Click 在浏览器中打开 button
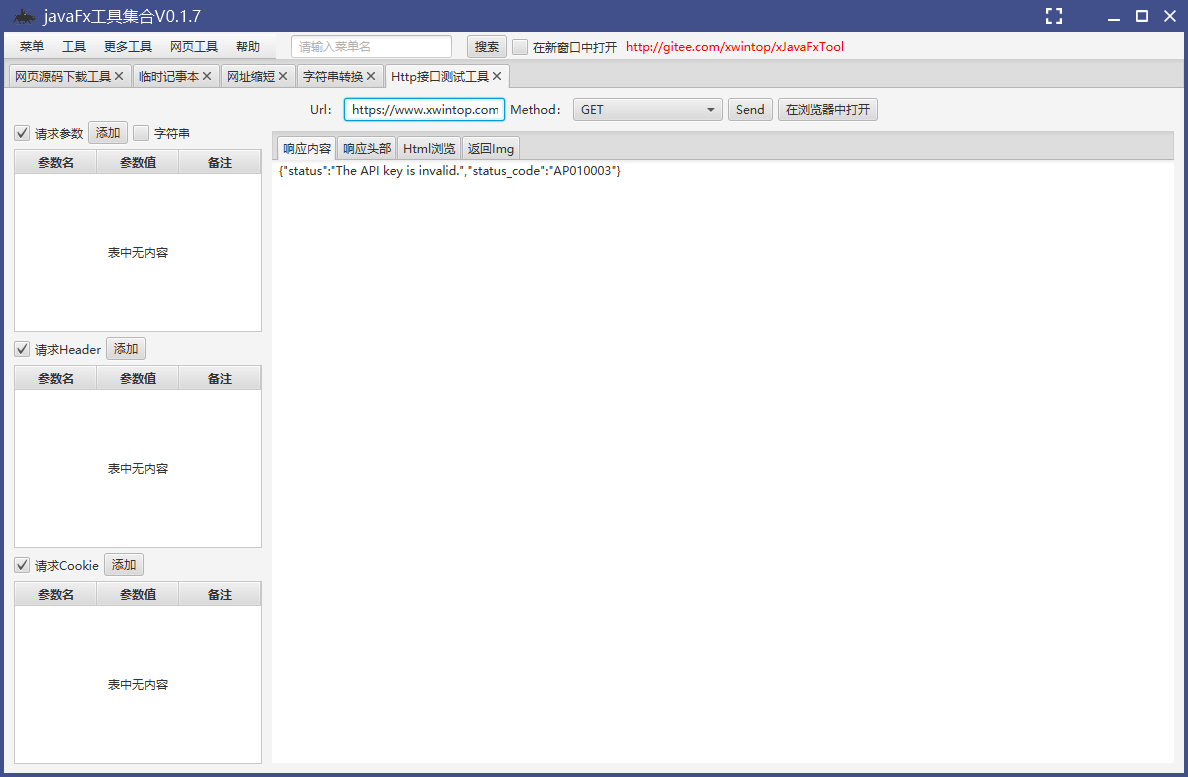 click(x=827, y=110)
